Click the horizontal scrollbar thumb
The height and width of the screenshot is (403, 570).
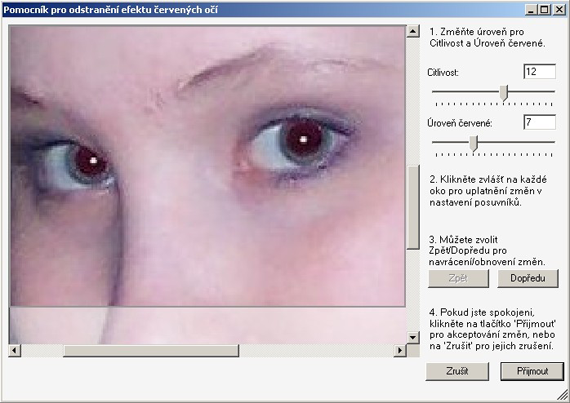pos(151,351)
